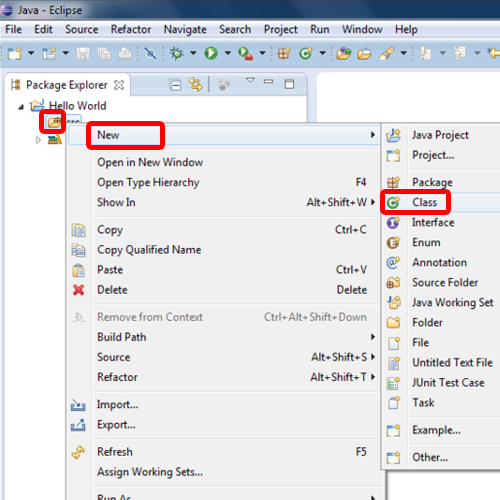This screenshot has height=500, width=500.
Task: Open Package Explorer View Menu triangle
Action: pos(250,80)
